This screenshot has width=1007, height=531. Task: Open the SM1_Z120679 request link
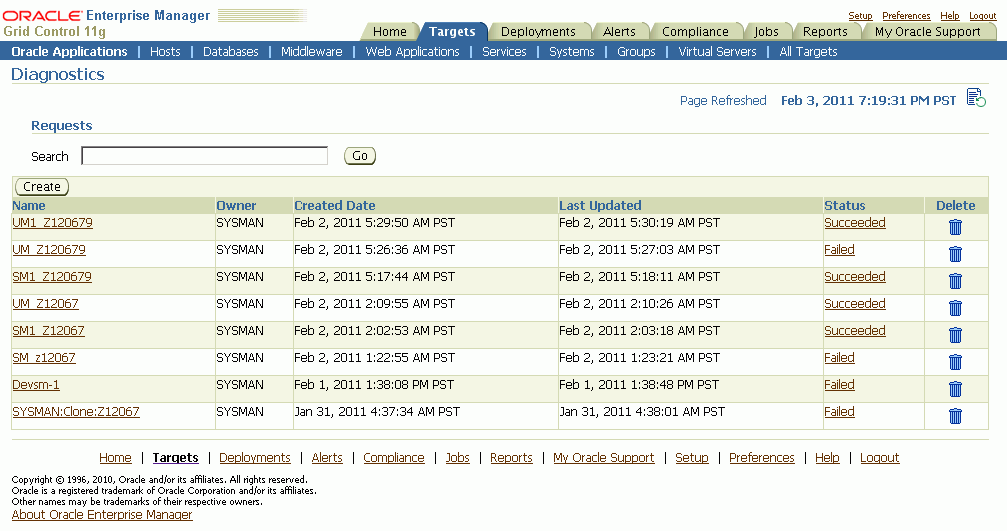point(52,277)
